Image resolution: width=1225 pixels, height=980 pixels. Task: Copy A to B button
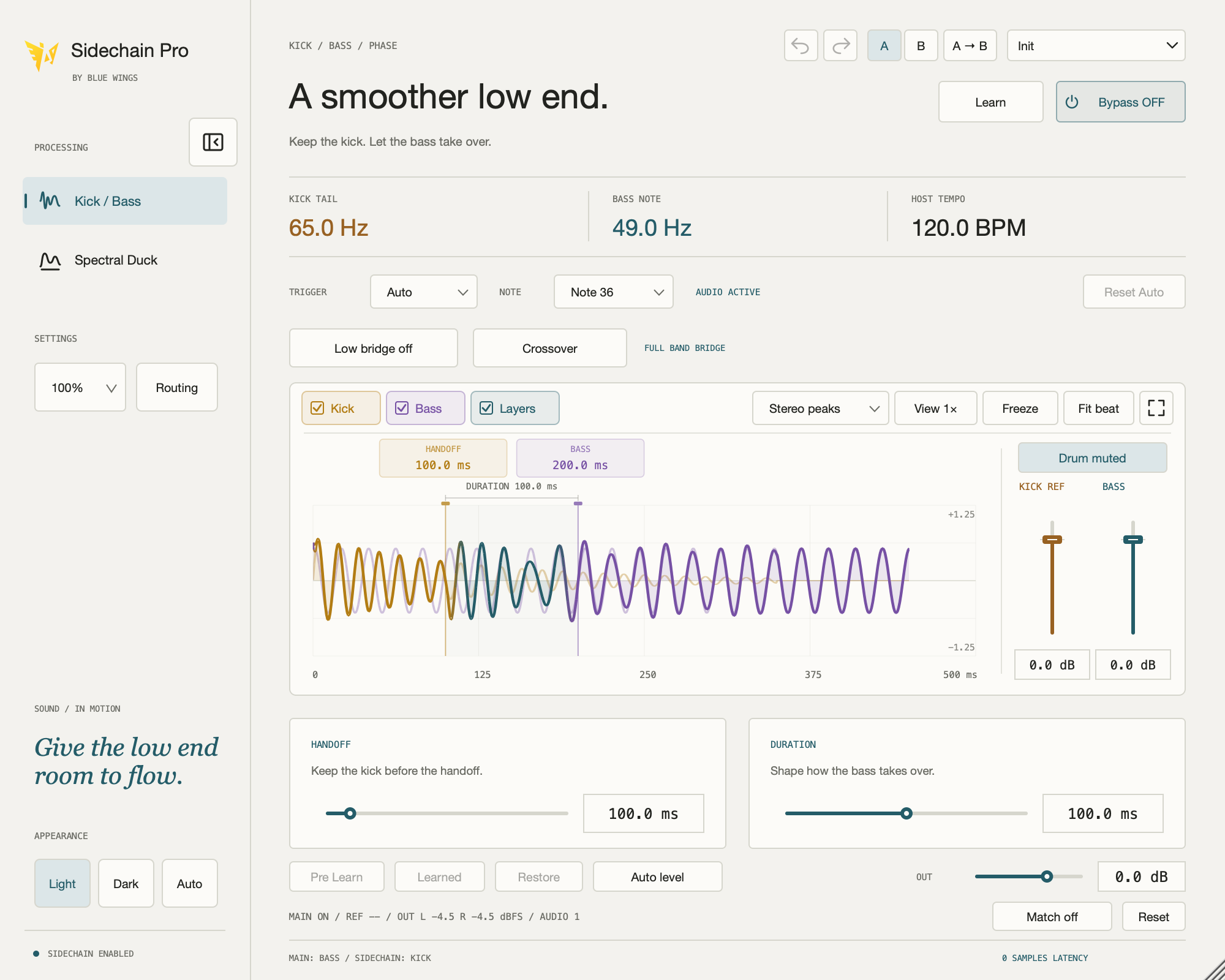point(970,45)
